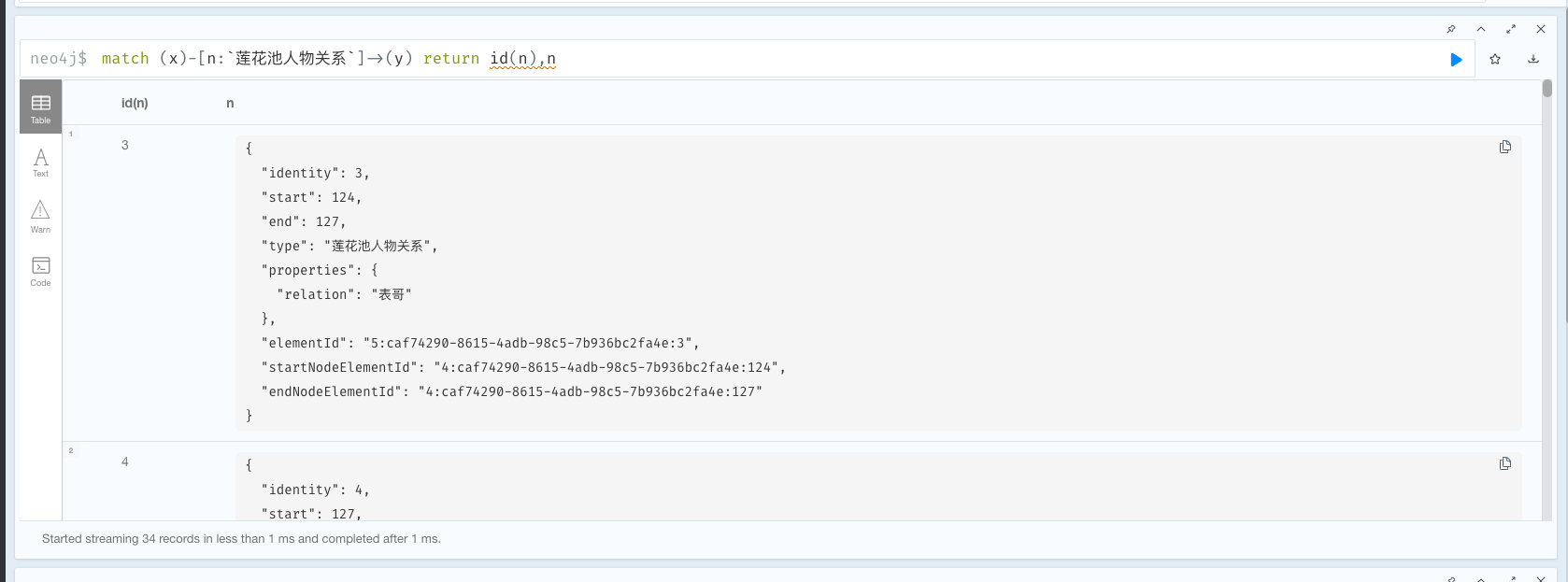Screen dimensions: 1568x582
Task: Pin the lower frame below
Action: (1451, 579)
